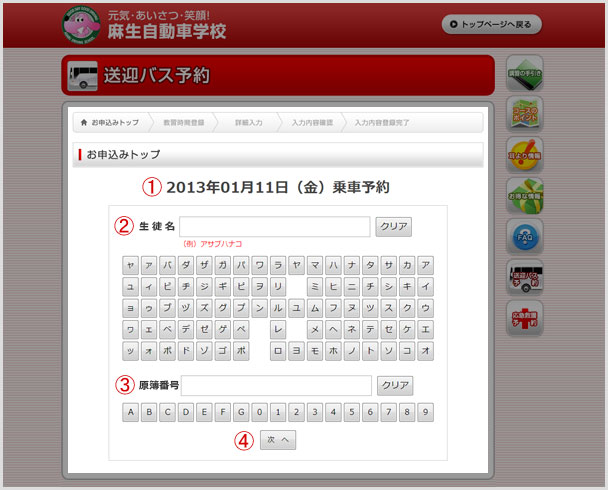
Task: Open the 耳より情報 sidebar icon
Action: [525, 154]
